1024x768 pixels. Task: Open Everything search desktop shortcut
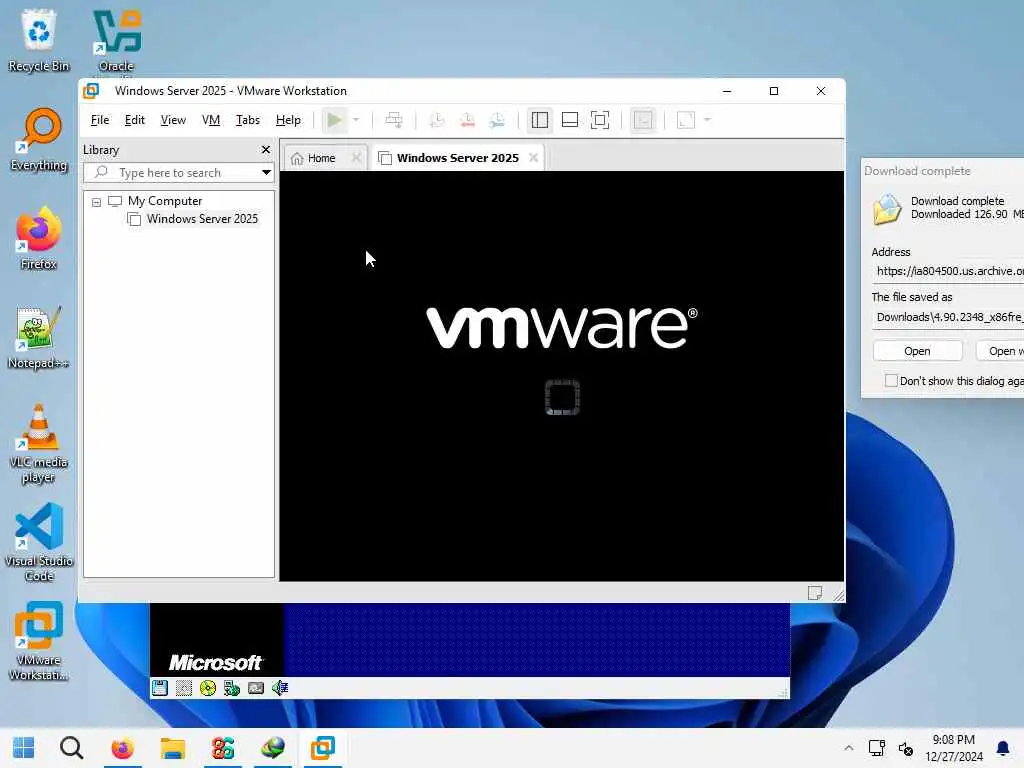click(39, 140)
